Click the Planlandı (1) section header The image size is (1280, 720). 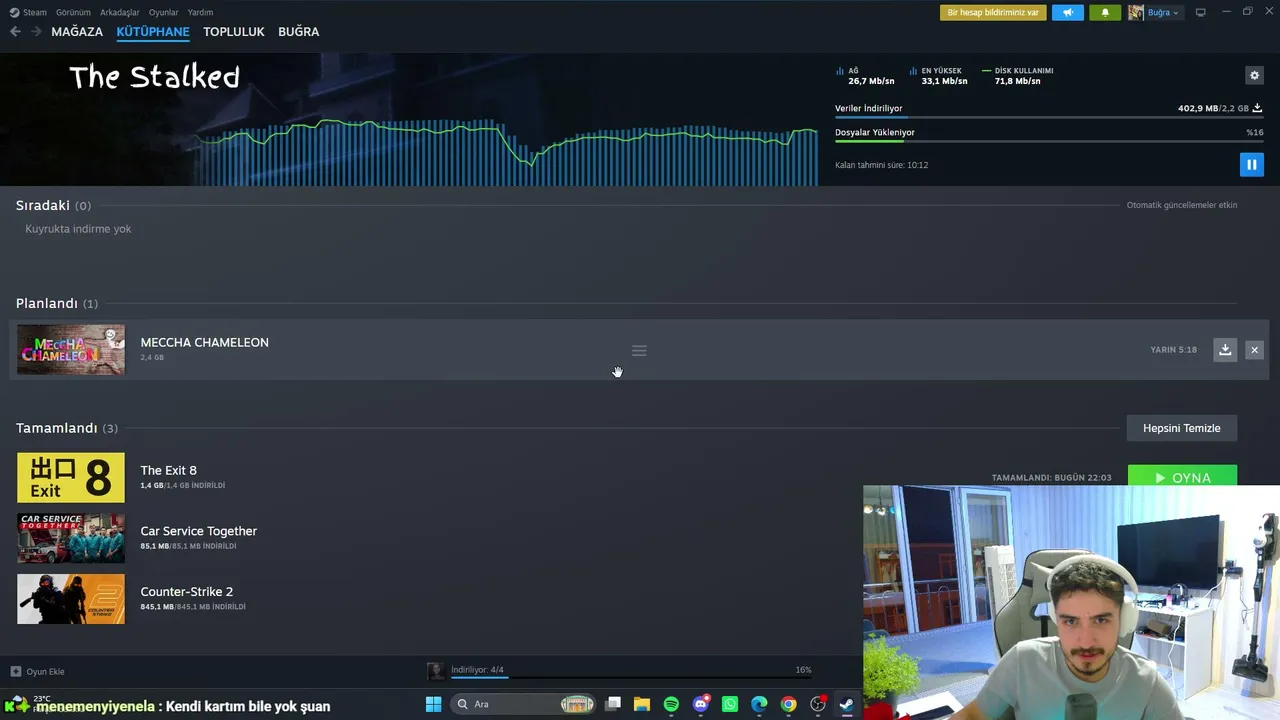[57, 303]
